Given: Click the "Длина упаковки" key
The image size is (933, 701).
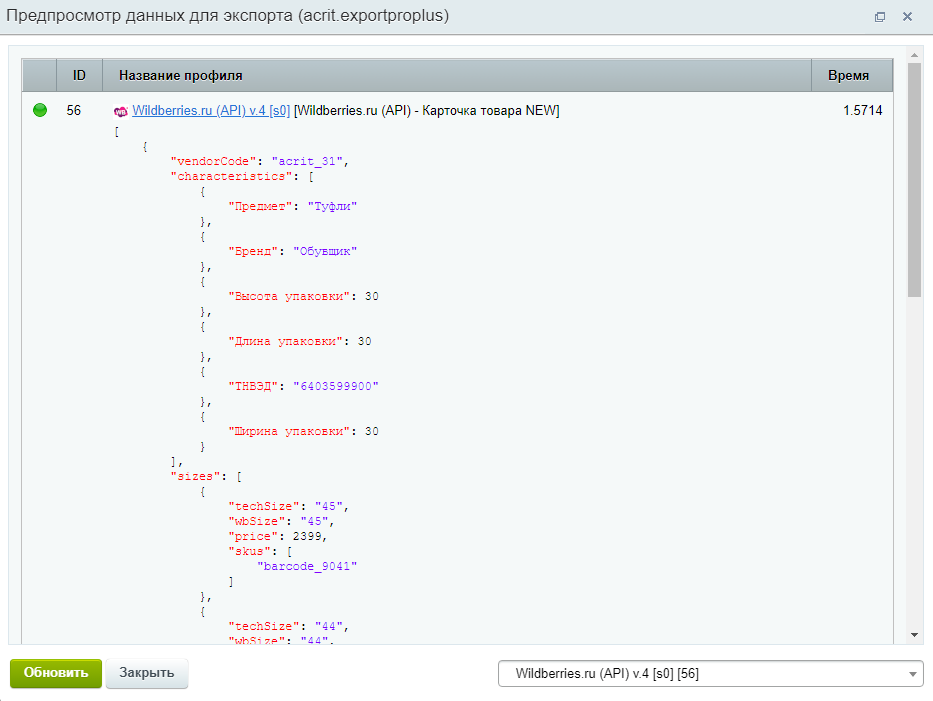Looking at the screenshot, I should pos(286,341).
